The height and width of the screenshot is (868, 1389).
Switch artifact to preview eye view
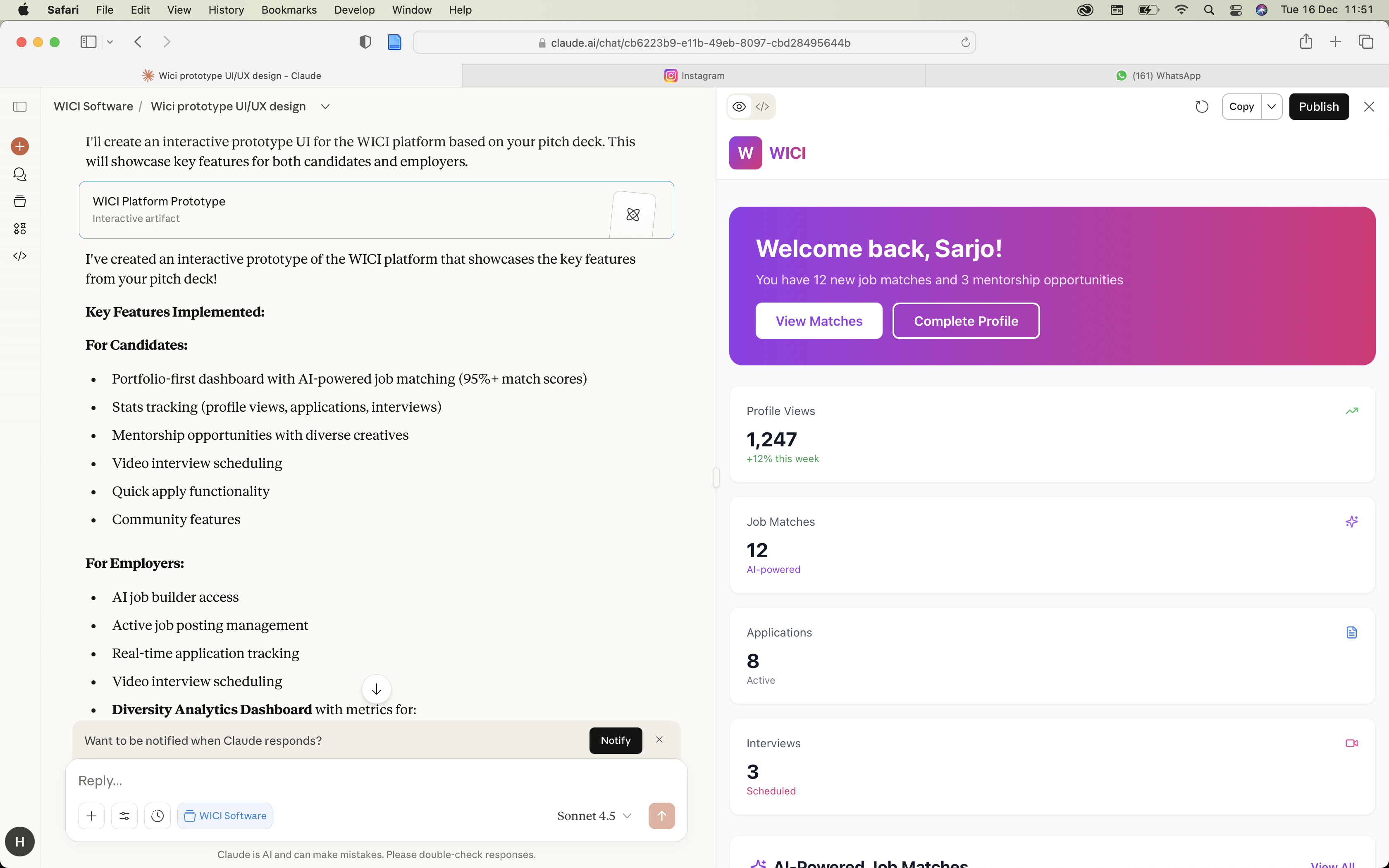point(739,107)
